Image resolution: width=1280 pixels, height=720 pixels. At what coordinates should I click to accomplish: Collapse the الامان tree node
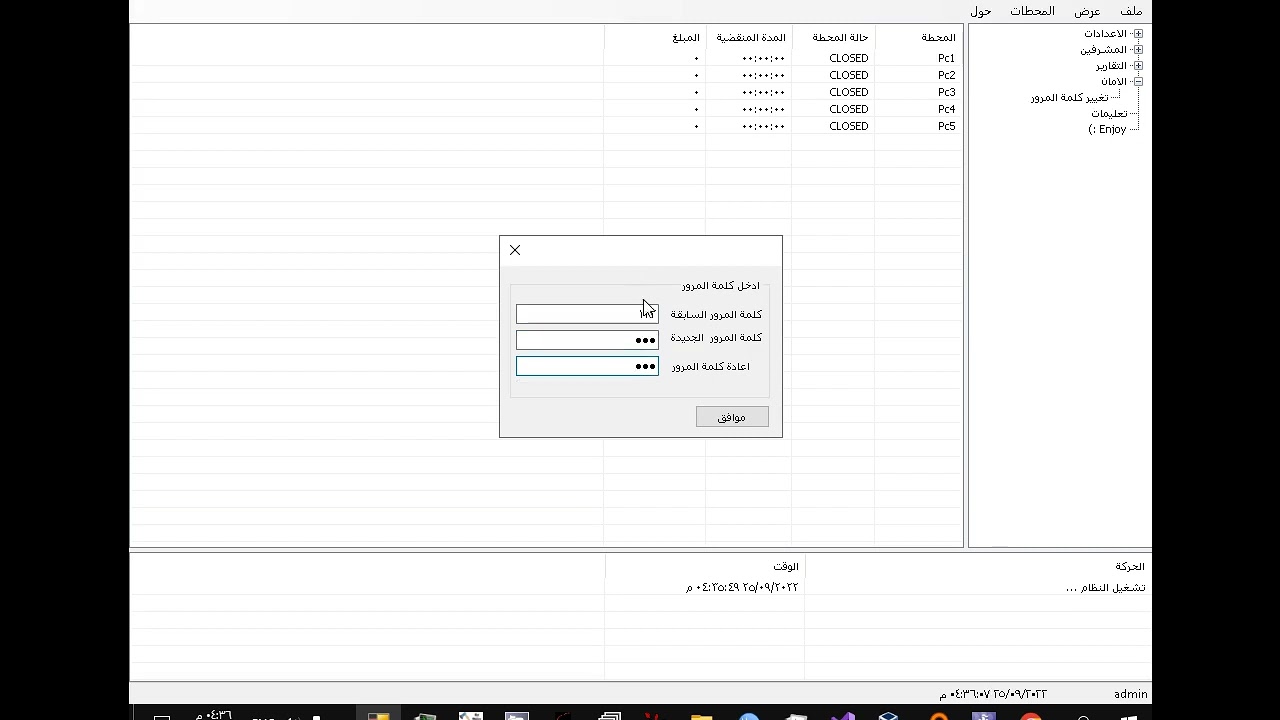click(1138, 82)
